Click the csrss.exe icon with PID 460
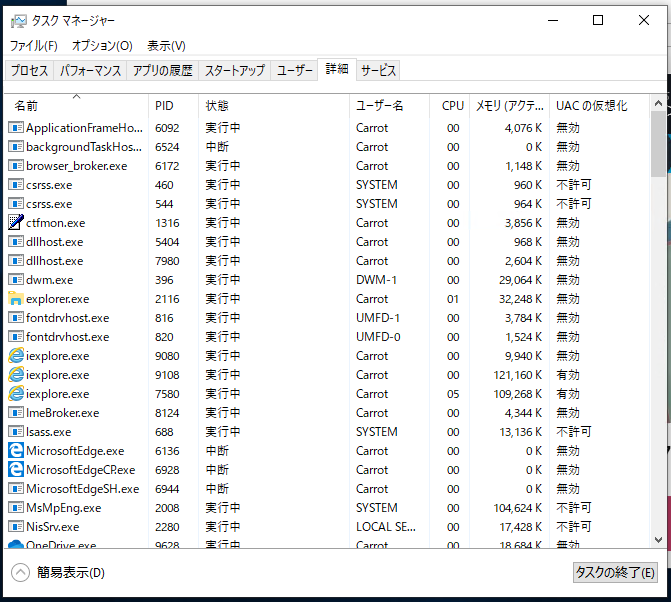Viewport: 671px width, 602px height. 16,185
